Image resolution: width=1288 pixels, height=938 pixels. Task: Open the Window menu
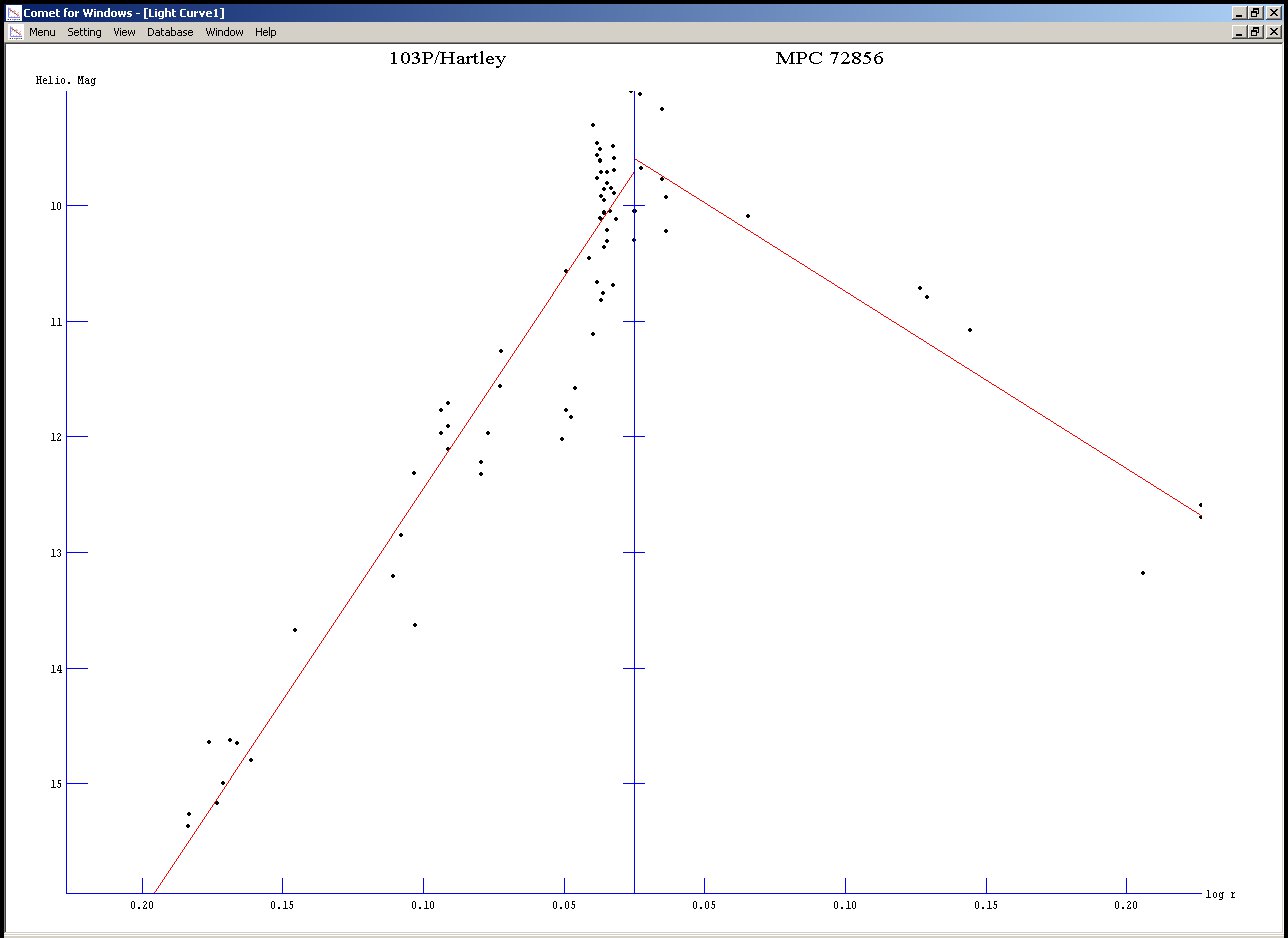(x=224, y=32)
